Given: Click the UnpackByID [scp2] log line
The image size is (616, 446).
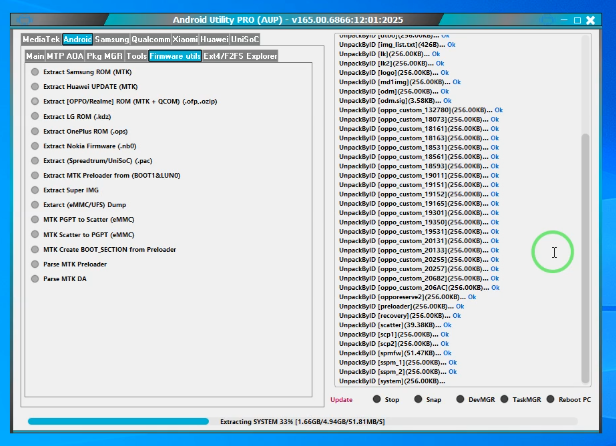Looking at the screenshot, I should coord(394,344).
